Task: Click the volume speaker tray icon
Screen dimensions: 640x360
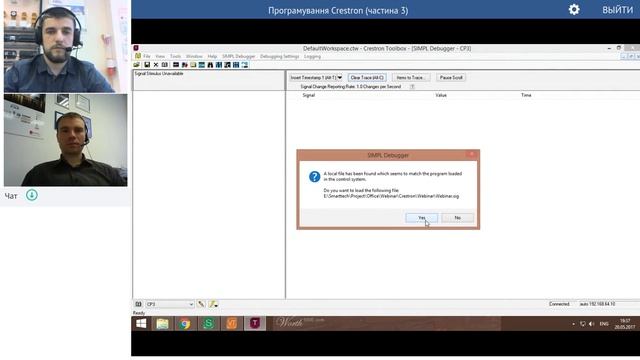Action: (x=592, y=324)
